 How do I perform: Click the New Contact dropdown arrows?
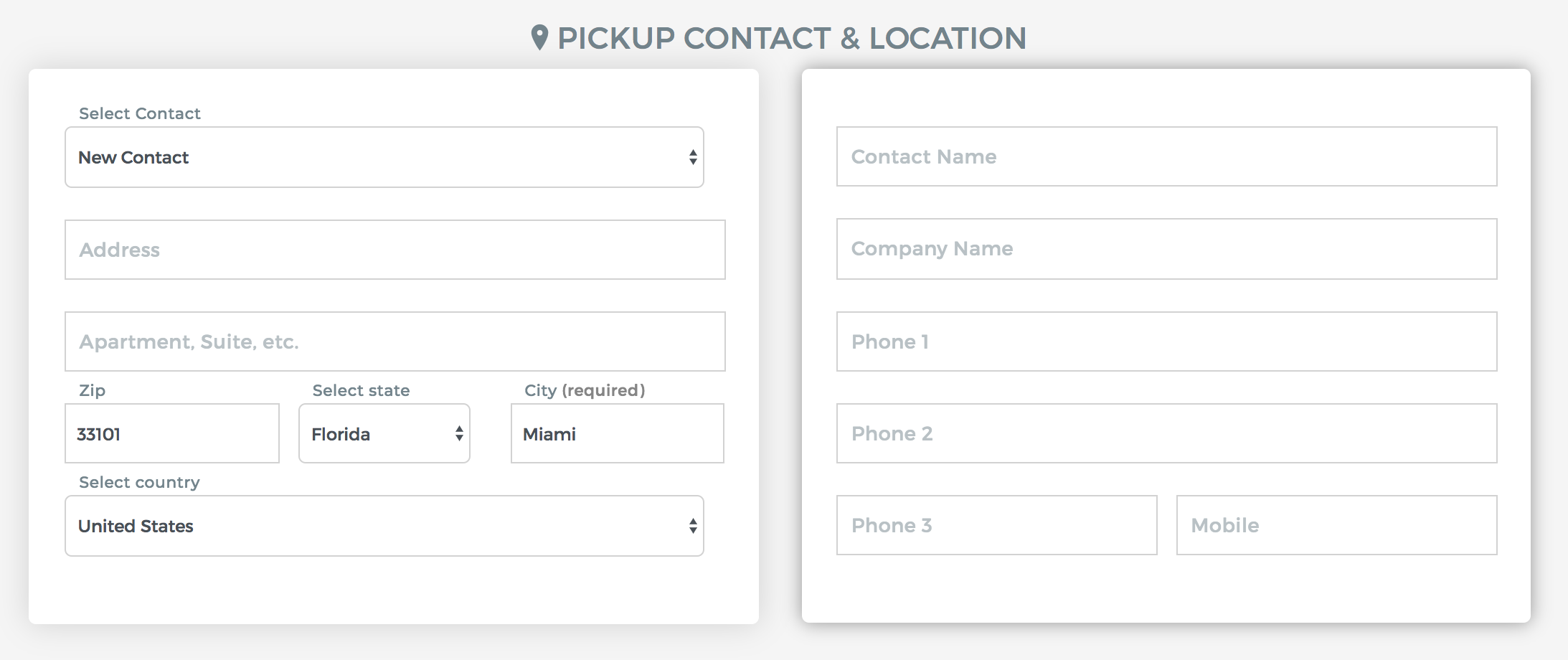[x=693, y=157]
